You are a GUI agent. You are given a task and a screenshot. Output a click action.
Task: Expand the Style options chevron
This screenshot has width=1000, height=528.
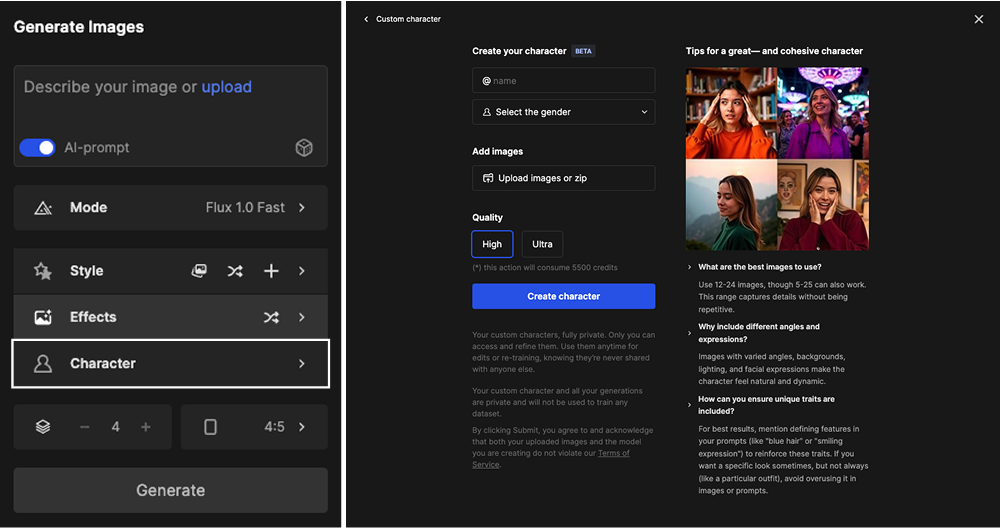pyautogui.click(x=302, y=271)
